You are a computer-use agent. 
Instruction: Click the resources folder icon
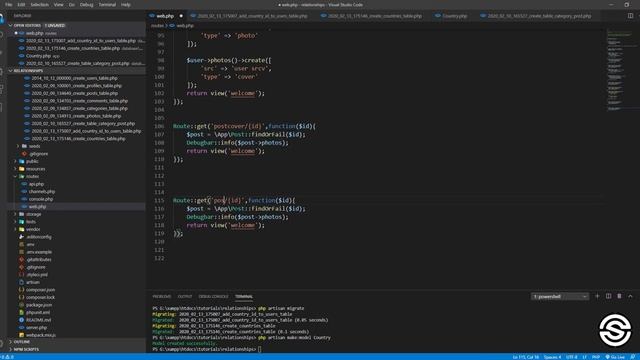[x=22, y=169]
